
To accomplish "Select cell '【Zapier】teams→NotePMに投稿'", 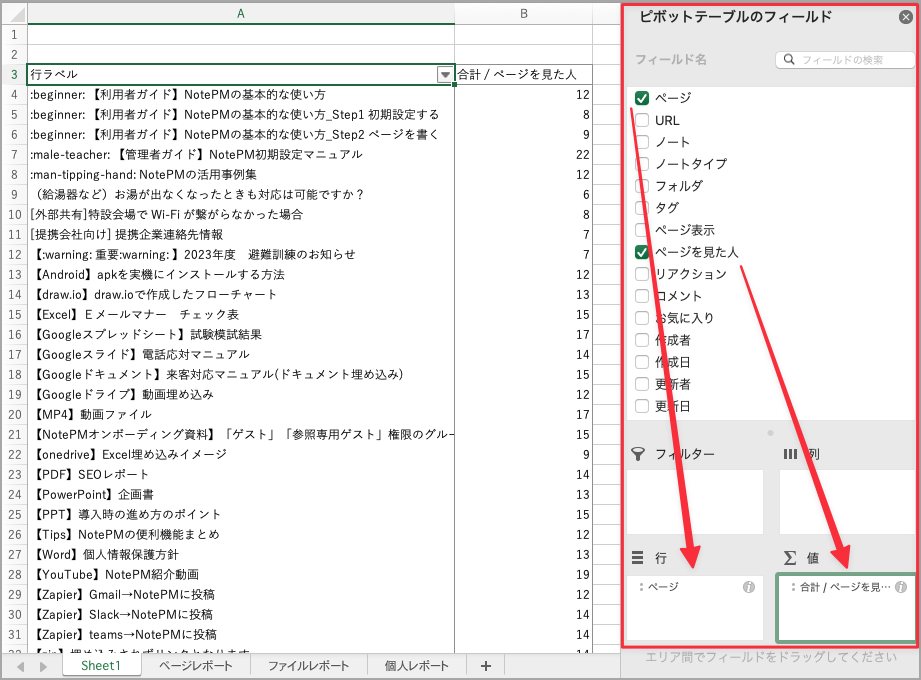I will 241,635.
